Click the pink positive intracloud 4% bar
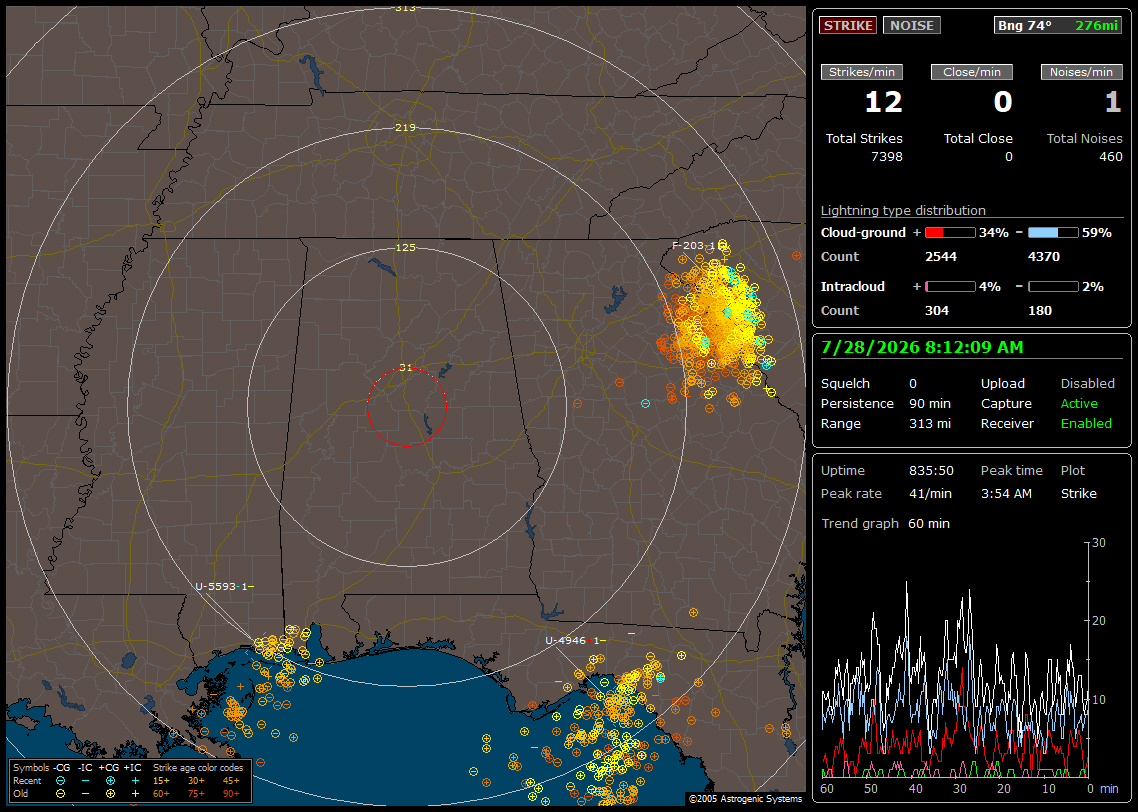 [950, 287]
